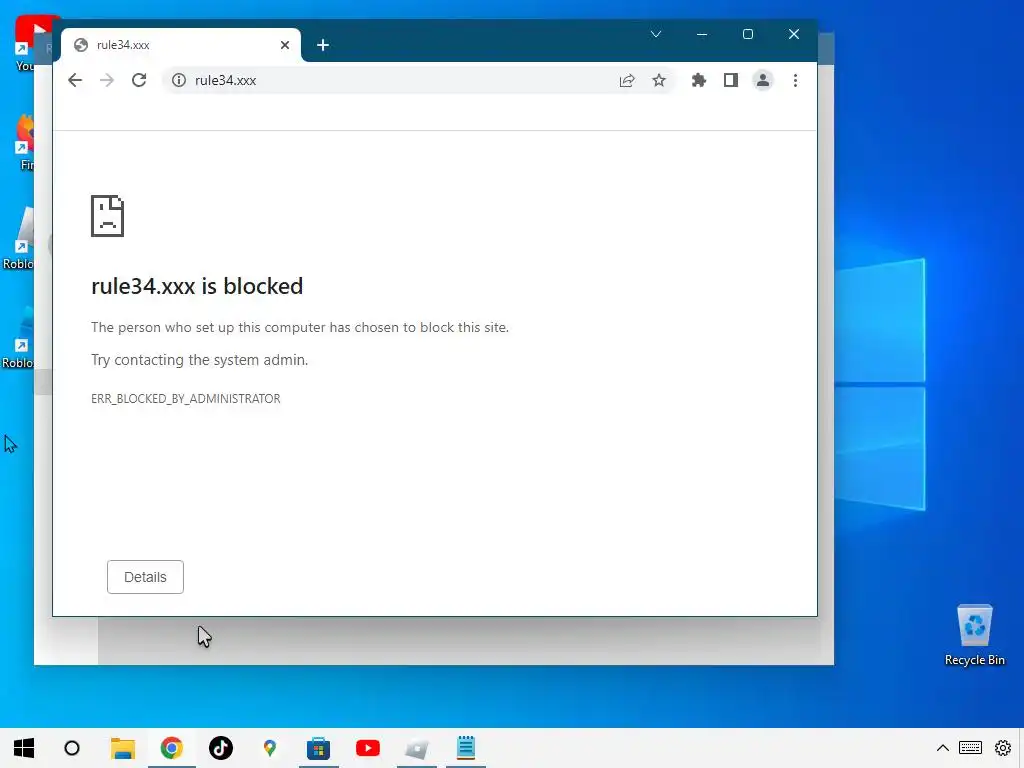Bookmark this tab with the star

point(659,80)
